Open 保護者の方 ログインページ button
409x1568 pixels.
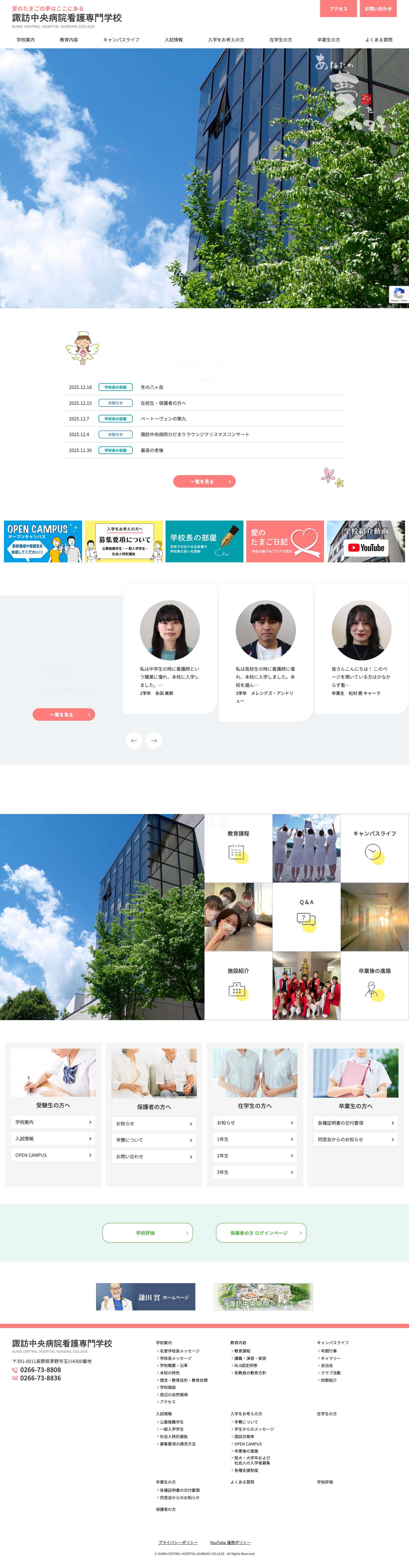261,1233
